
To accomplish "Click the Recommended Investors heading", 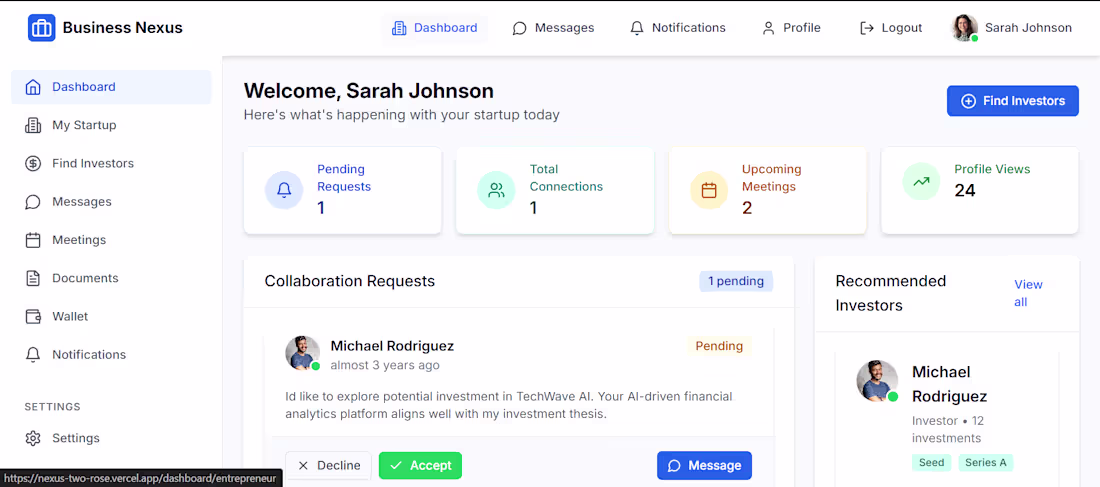I will click(891, 293).
